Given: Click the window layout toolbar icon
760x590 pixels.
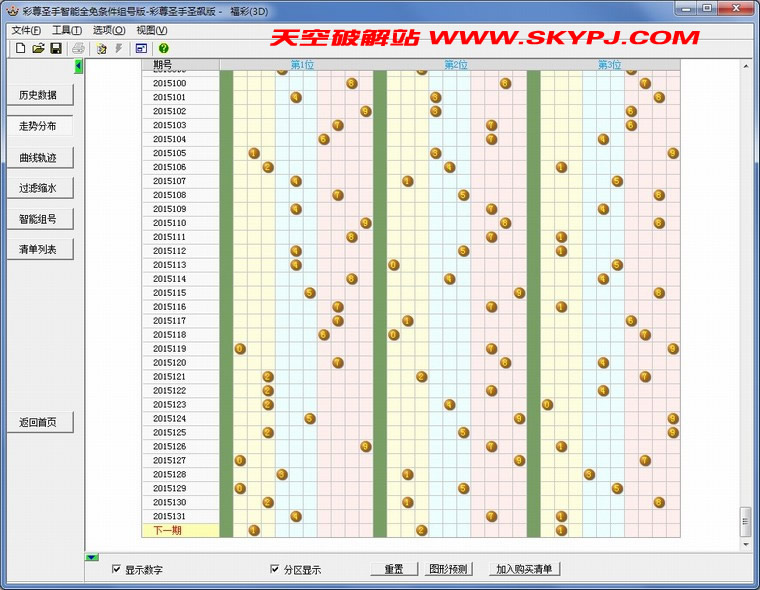Looking at the screenshot, I should (x=141, y=48).
